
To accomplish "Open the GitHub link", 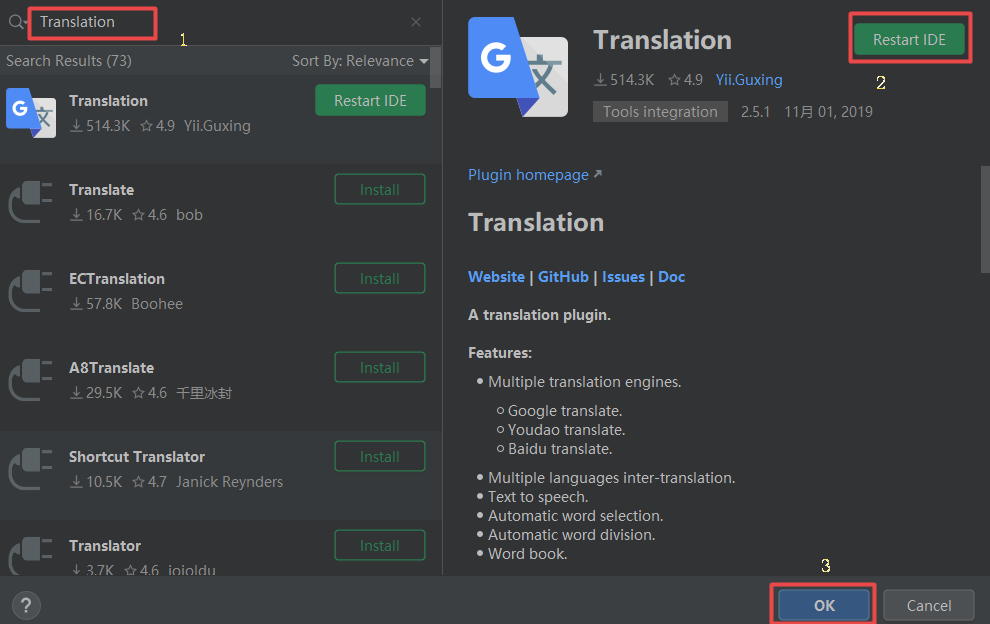I will pos(563,277).
